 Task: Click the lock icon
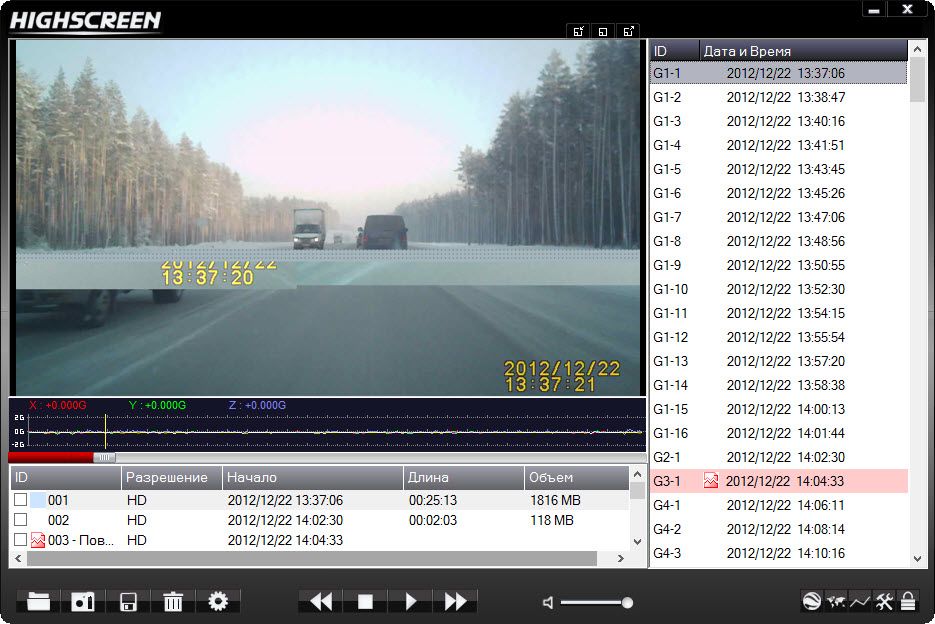pos(908,601)
